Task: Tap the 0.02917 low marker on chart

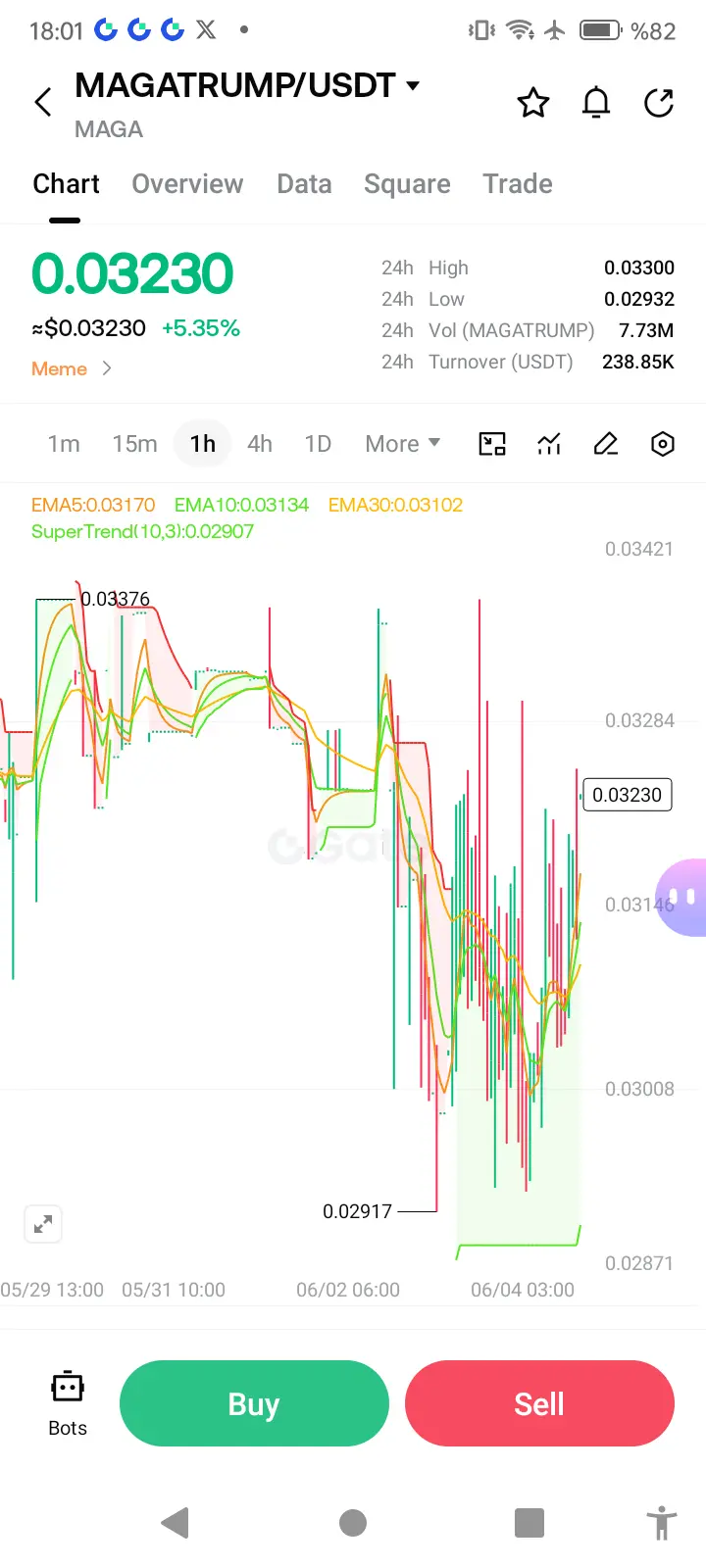Action: pos(357,1211)
